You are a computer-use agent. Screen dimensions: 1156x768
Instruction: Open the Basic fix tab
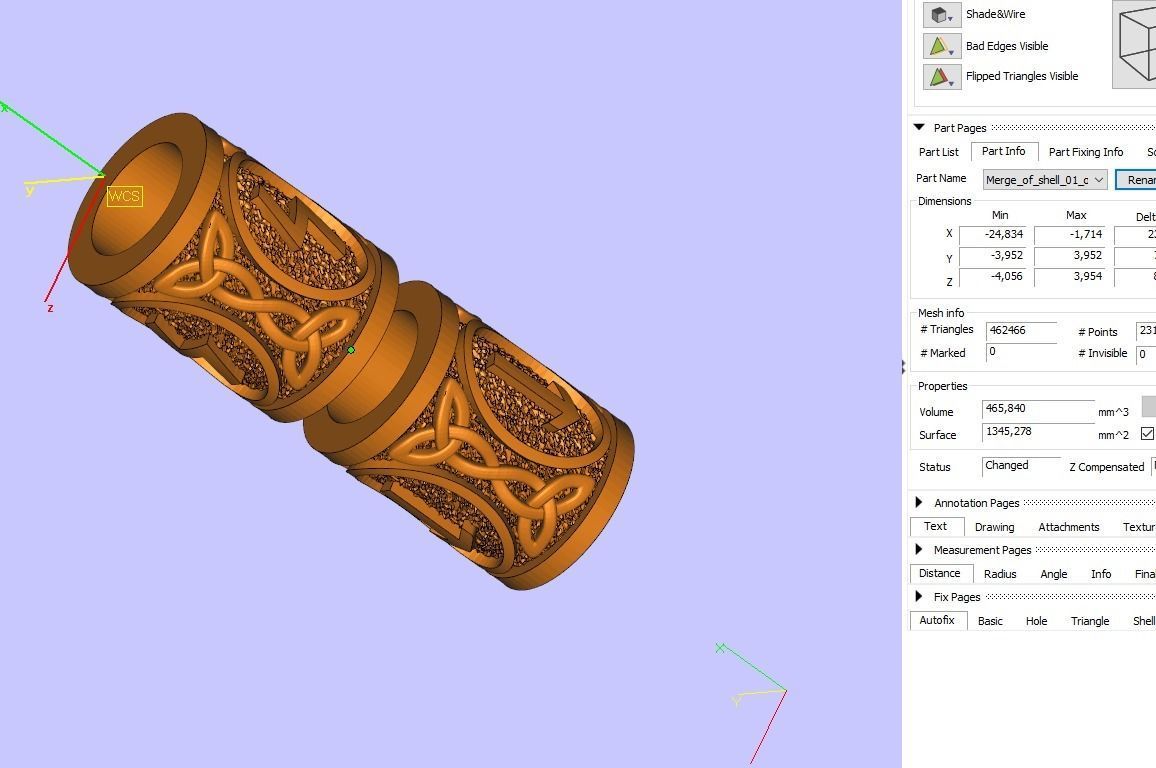(x=990, y=621)
